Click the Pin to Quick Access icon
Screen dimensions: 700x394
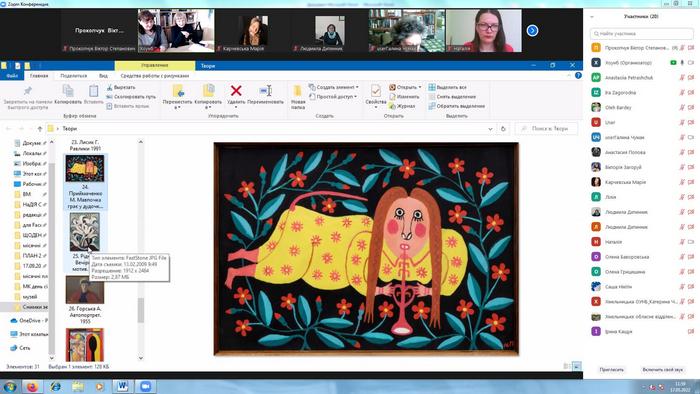(28, 91)
